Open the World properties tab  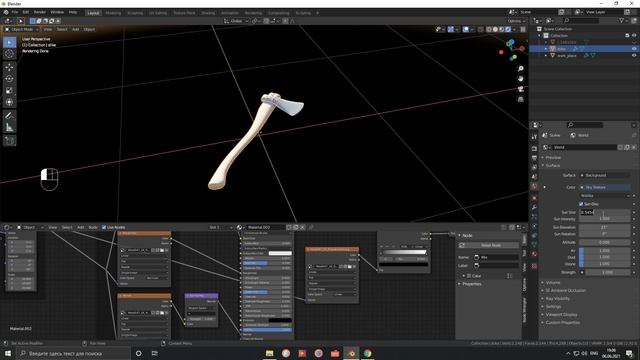coord(534,187)
